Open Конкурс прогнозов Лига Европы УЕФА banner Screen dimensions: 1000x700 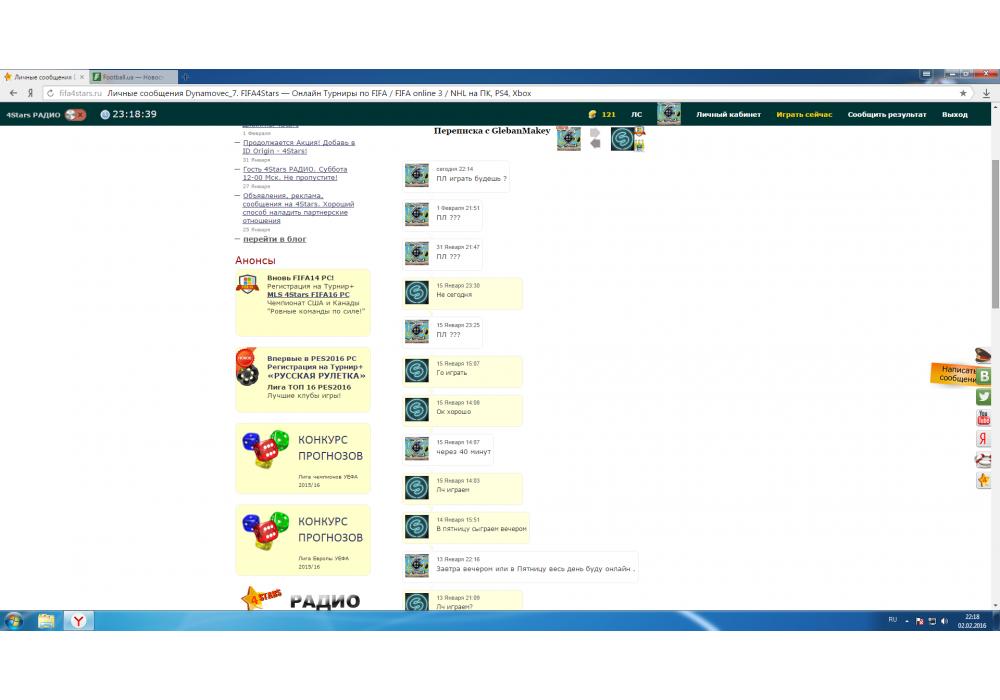(x=303, y=540)
